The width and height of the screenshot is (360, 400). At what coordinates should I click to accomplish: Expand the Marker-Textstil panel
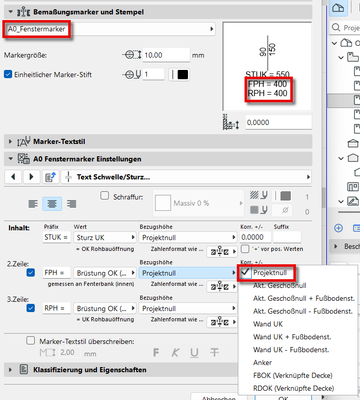tap(10, 142)
